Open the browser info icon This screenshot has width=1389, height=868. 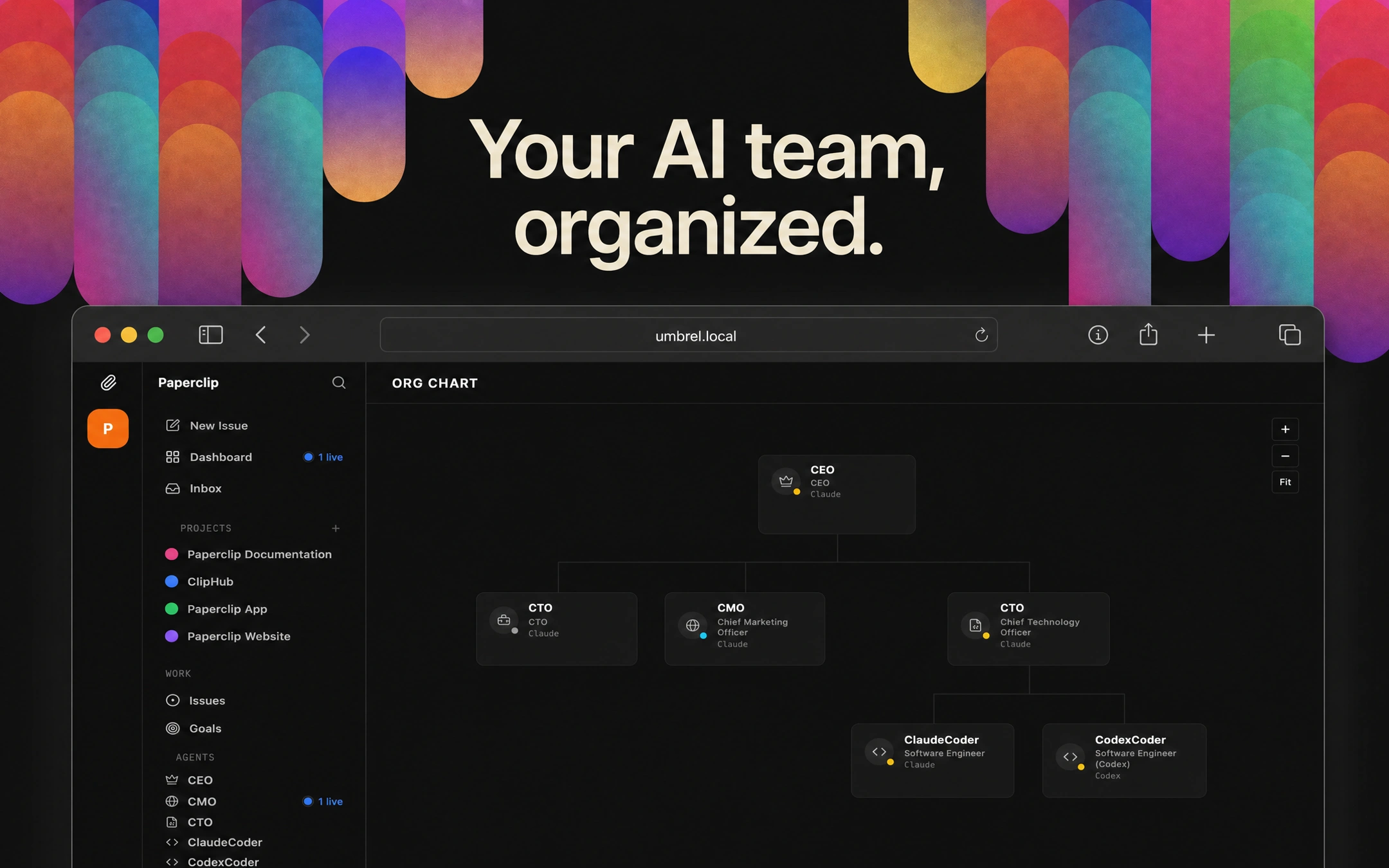1098,334
